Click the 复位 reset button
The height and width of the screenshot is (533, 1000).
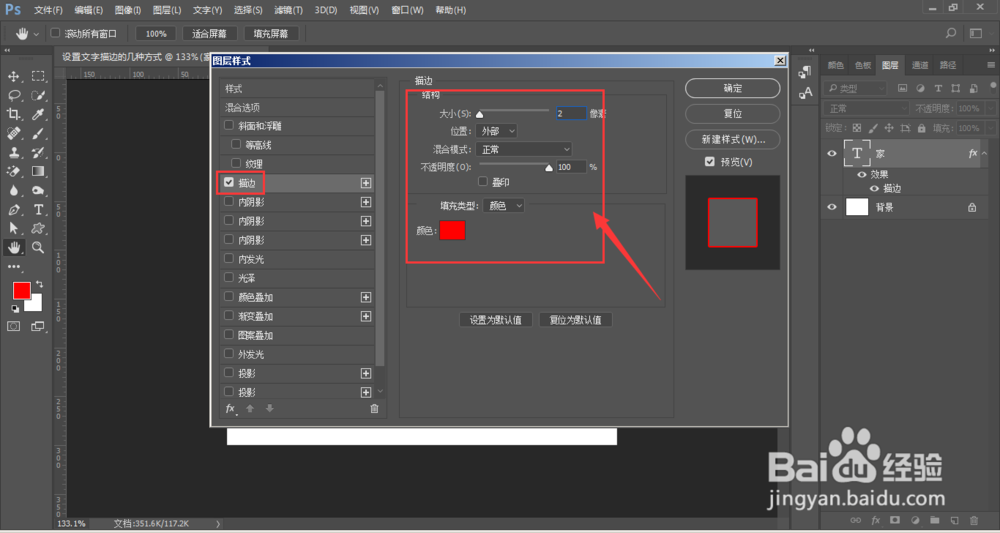(x=733, y=113)
